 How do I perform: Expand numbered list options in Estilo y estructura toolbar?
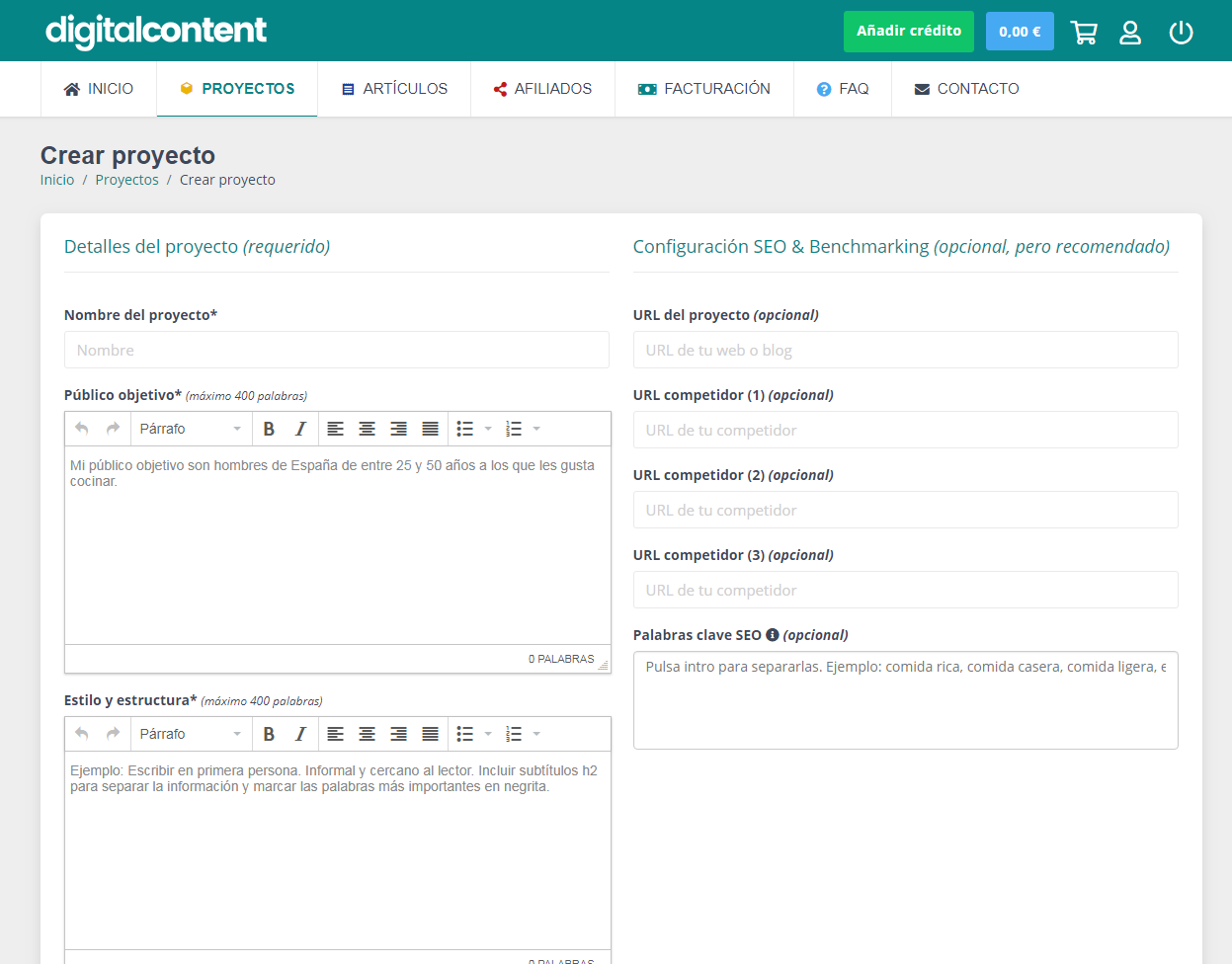(x=536, y=734)
